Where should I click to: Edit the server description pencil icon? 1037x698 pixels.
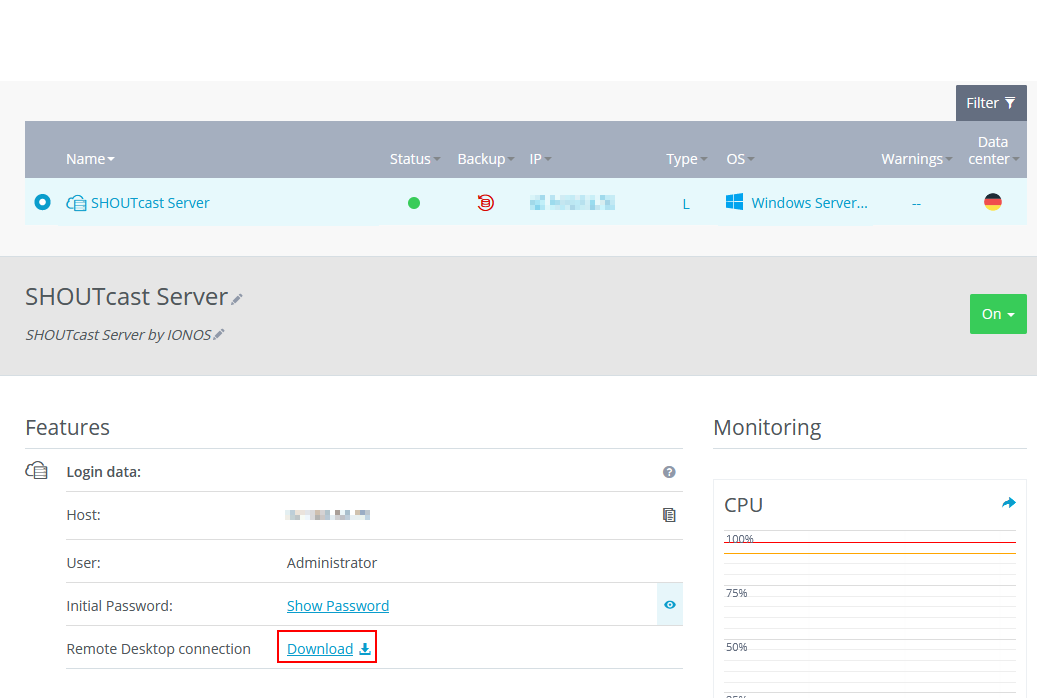coord(219,335)
